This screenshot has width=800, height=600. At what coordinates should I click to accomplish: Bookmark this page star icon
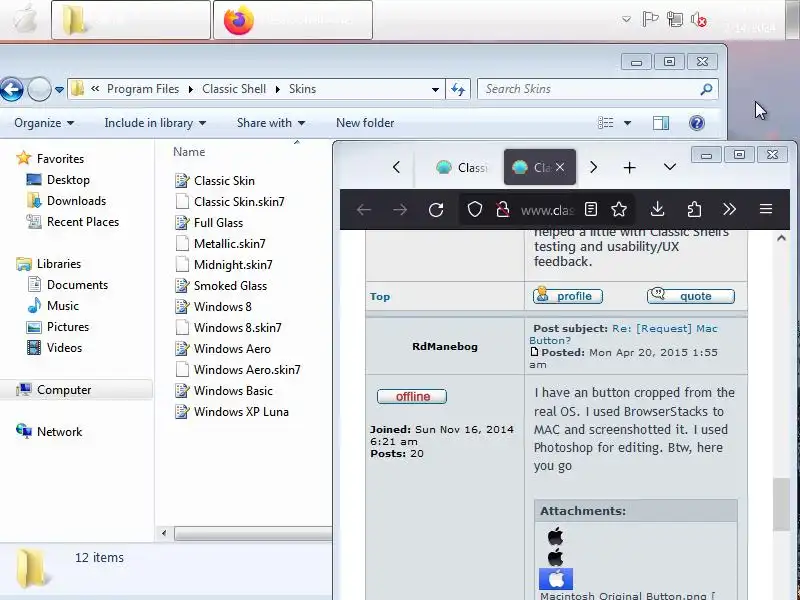click(x=619, y=209)
